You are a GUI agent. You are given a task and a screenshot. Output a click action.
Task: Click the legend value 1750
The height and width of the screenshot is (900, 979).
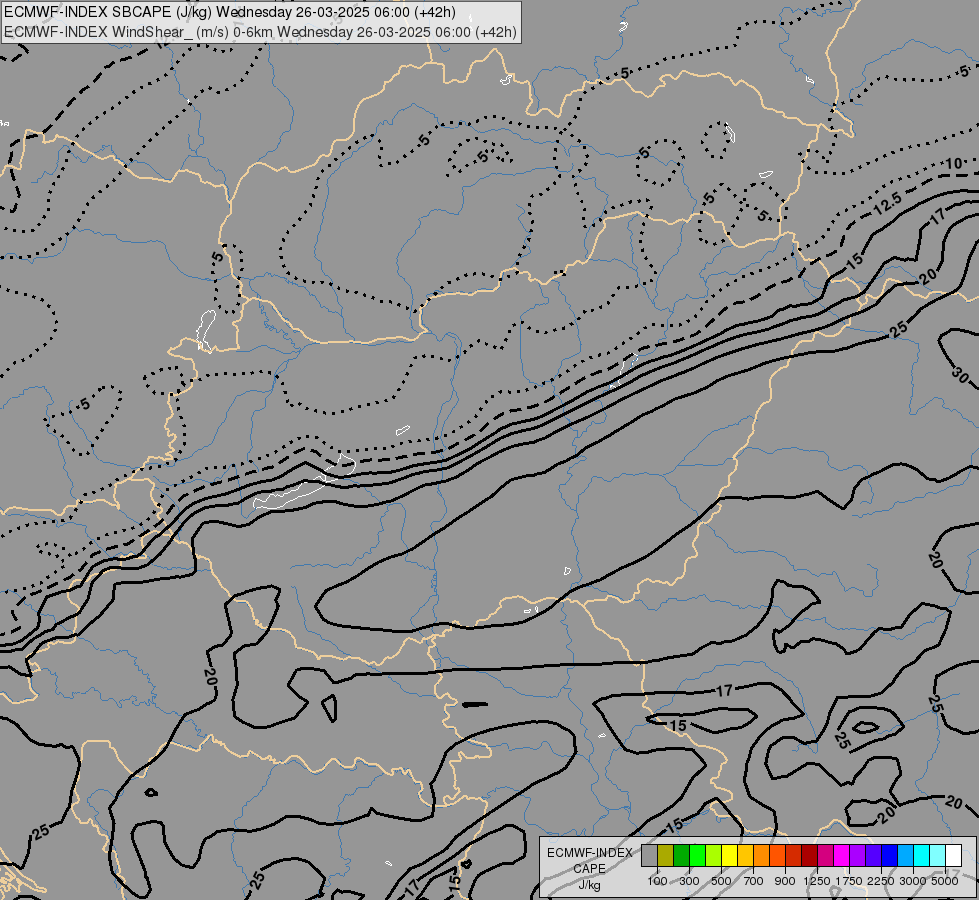(x=849, y=881)
